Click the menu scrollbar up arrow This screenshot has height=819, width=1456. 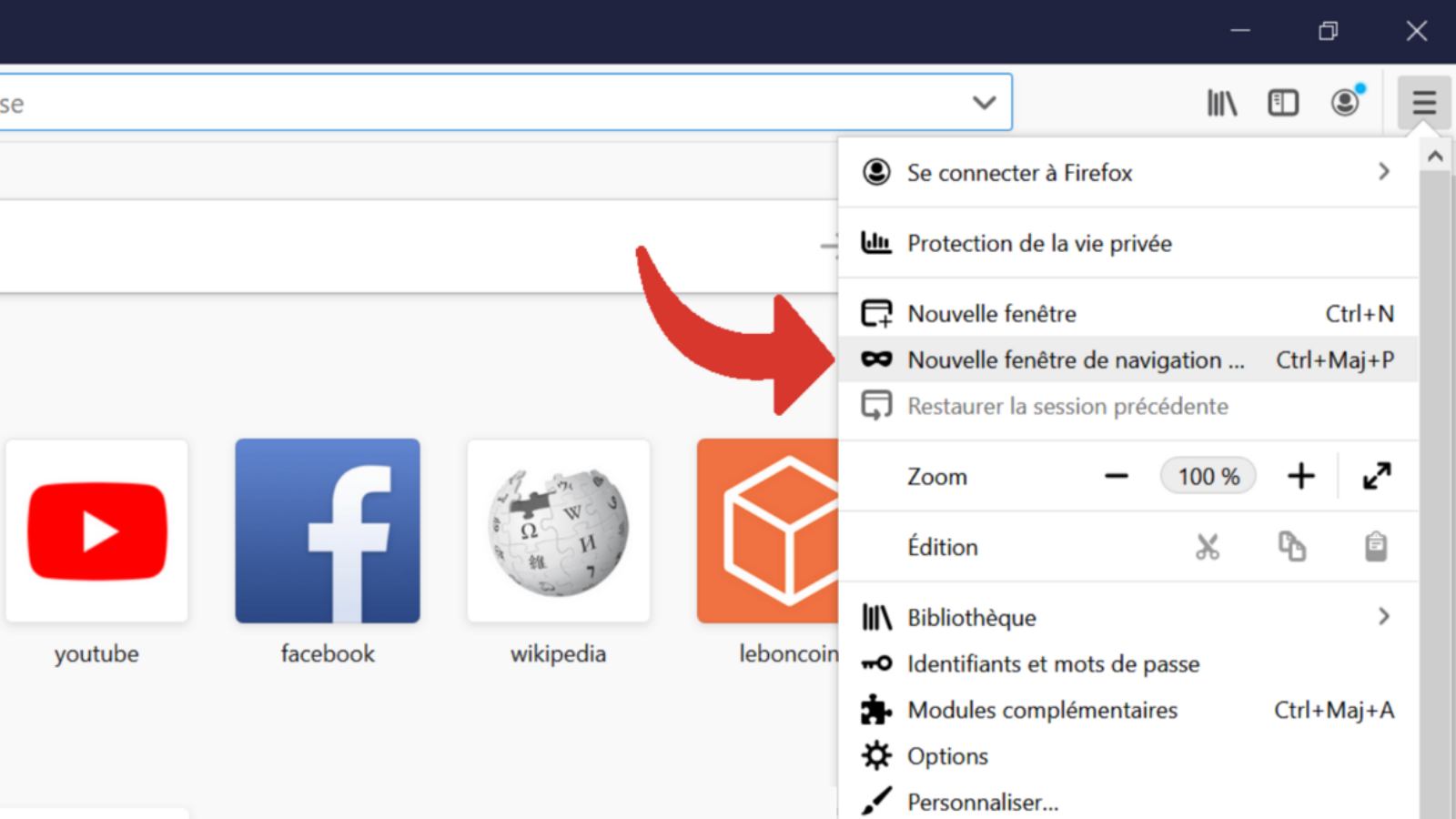1436,155
